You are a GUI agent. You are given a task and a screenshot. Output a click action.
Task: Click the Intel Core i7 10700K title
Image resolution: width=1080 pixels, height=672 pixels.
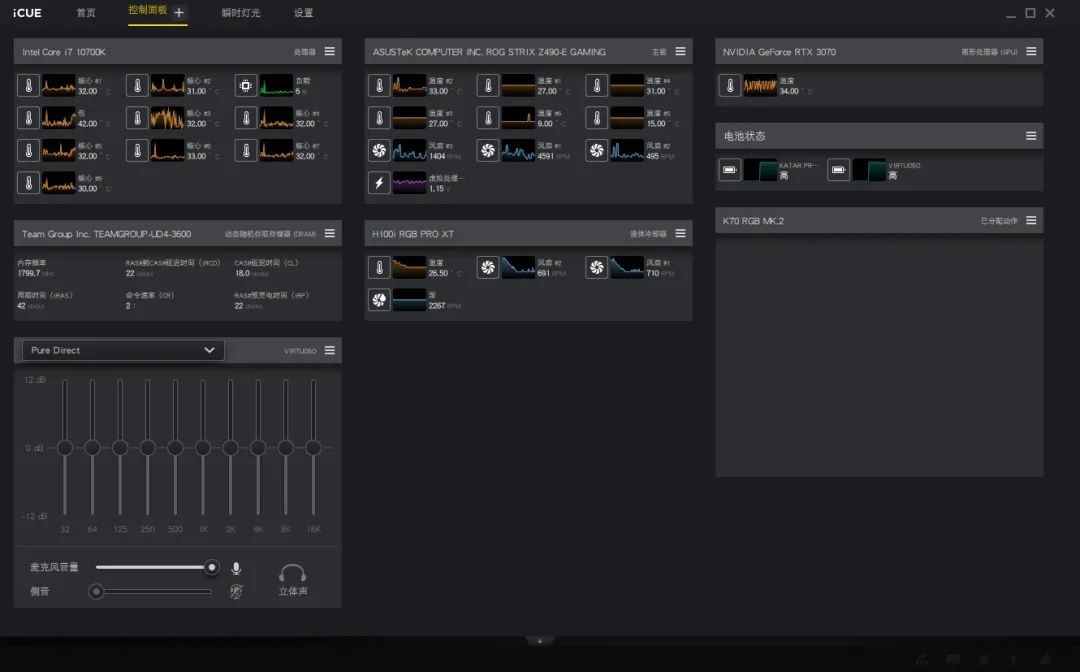63,52
